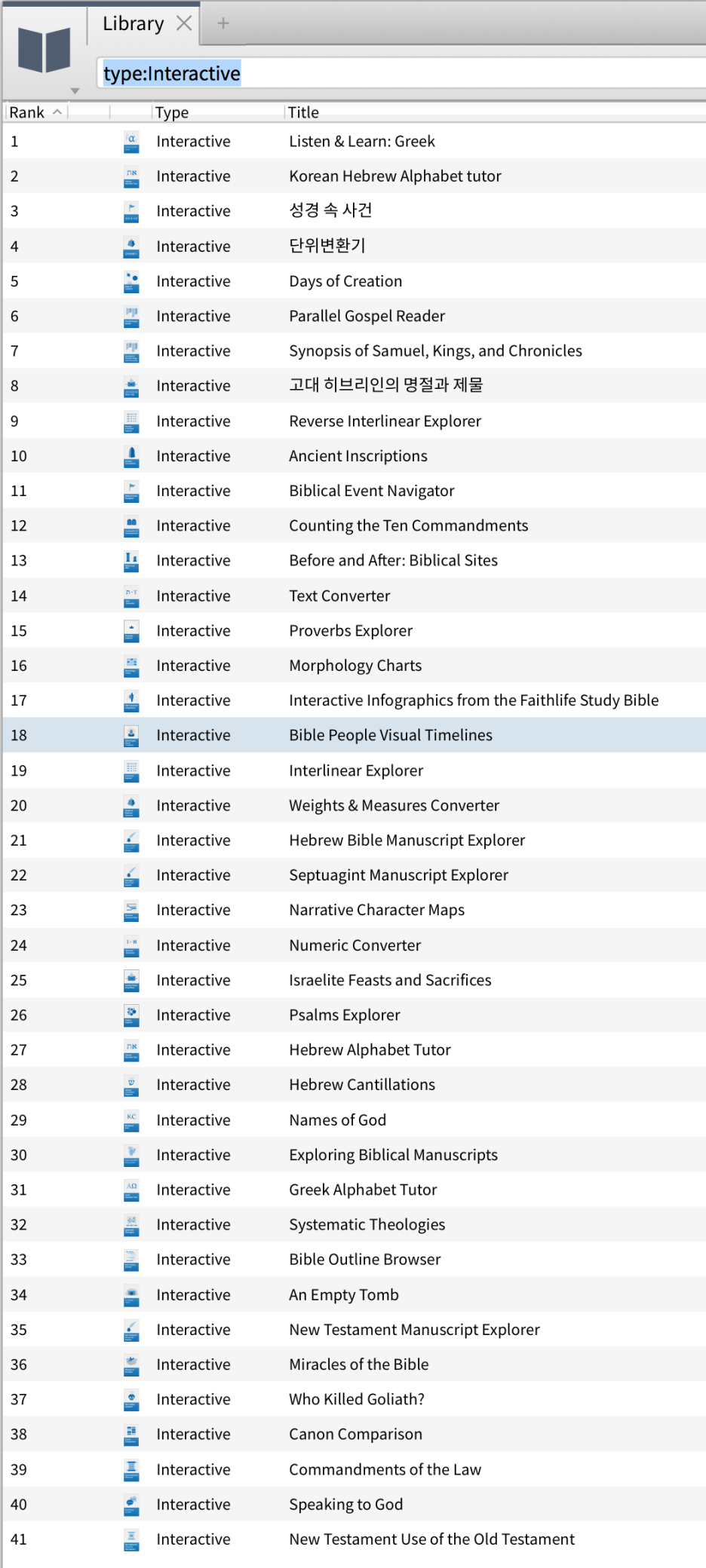Click the Commandments of the Law resource icon
The height and width of the screenshot is (1568, 706).
(131, 1469)
